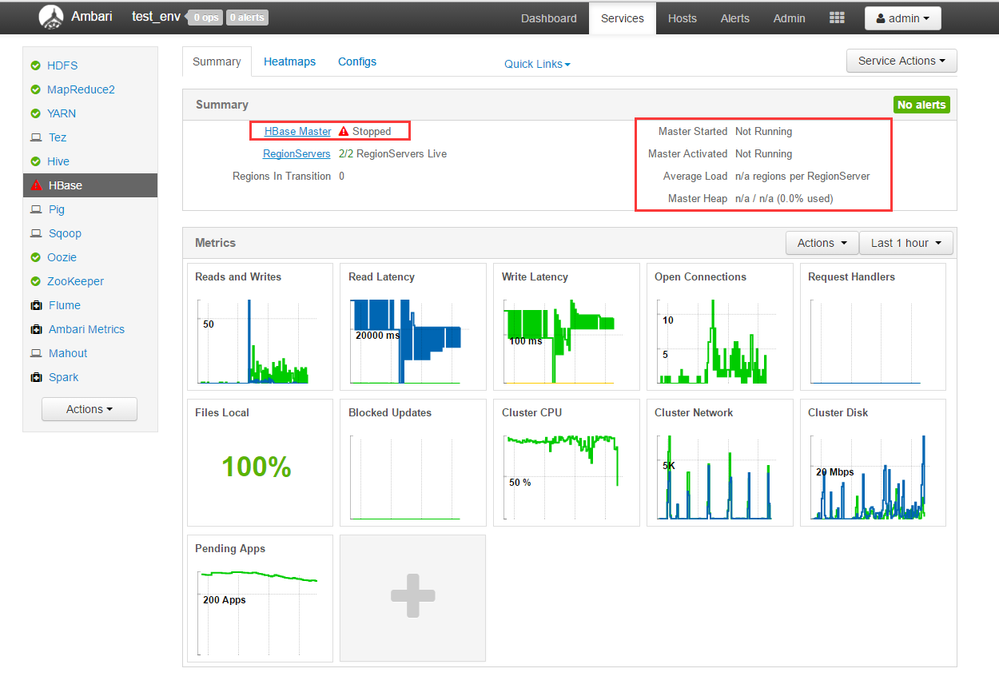Screen dimensions: 999x680
Task: Click the stopped warning icon near HBase Master
Action: click(343, 131)
